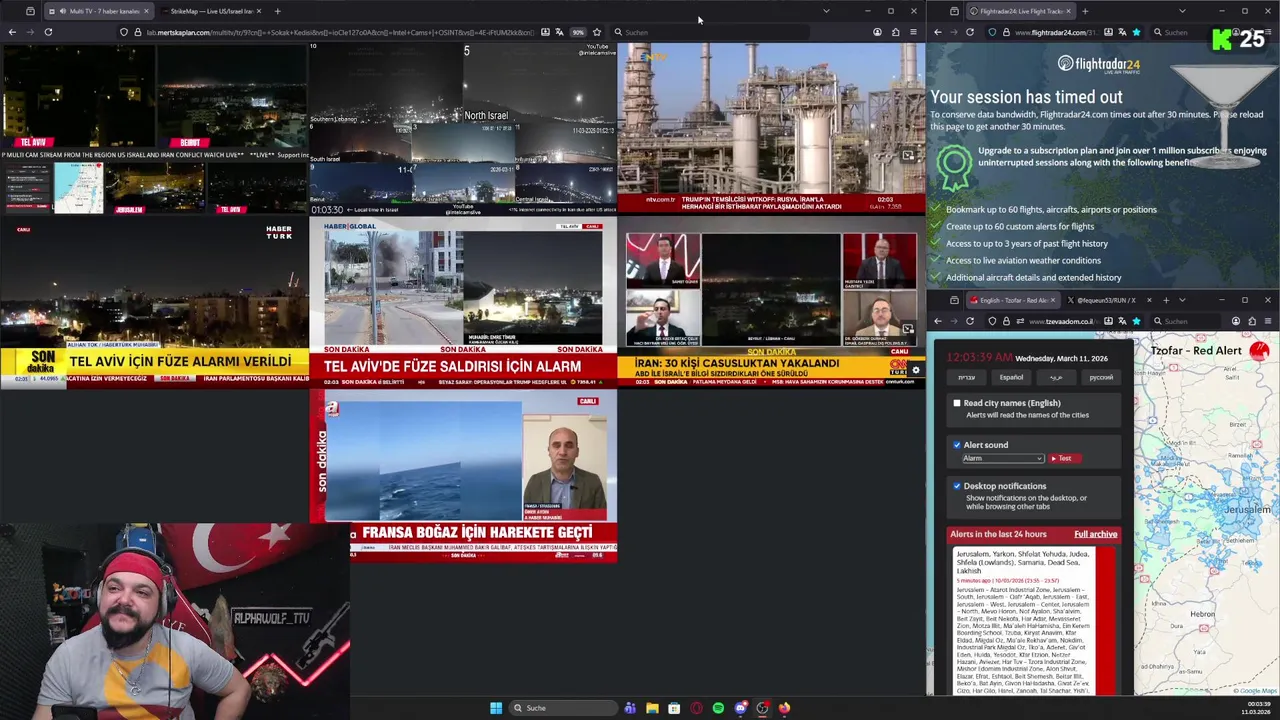The width and height of the screenshot is (1280, 720).
Task: Bookmark the Multi TV page with star icon
Action: (597, 32)
